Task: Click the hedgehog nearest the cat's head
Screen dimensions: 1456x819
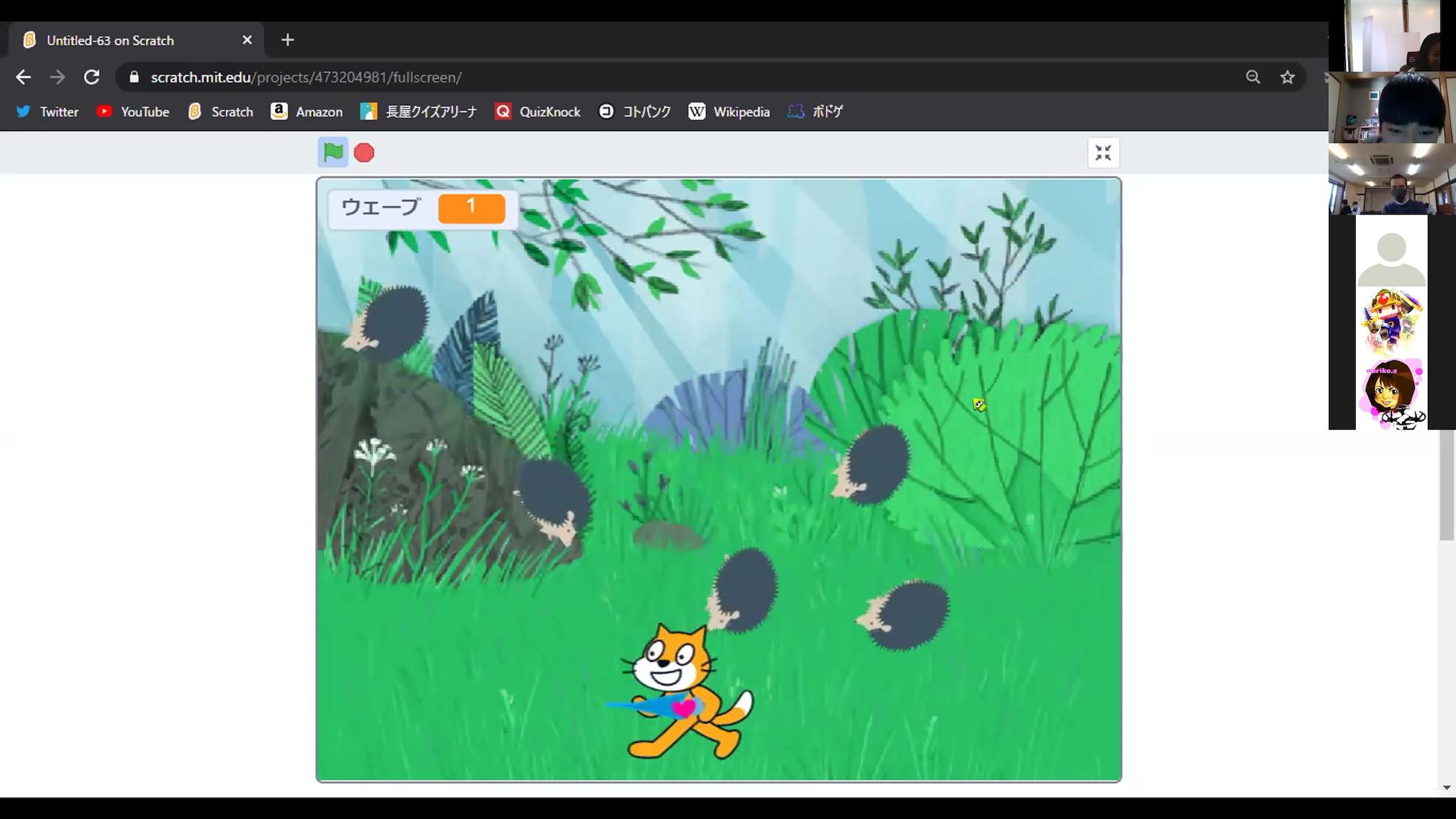Action: point(742,590)
